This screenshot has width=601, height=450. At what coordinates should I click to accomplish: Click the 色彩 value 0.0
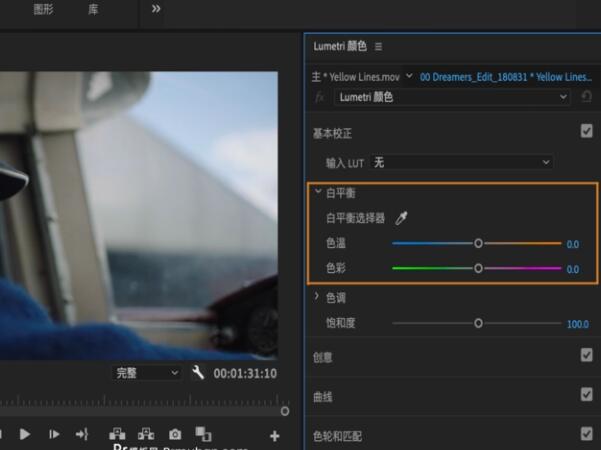(x=573, y=269)
